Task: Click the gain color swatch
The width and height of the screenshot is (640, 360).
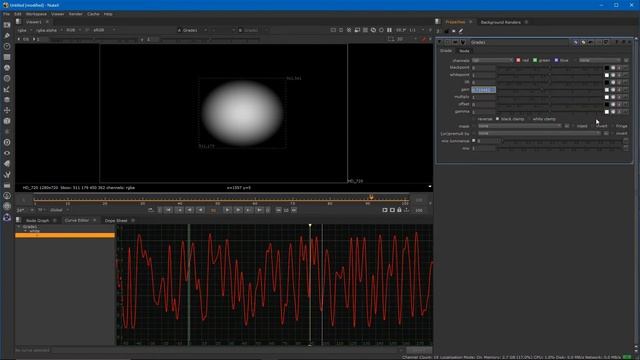Action: coord(607,90)
